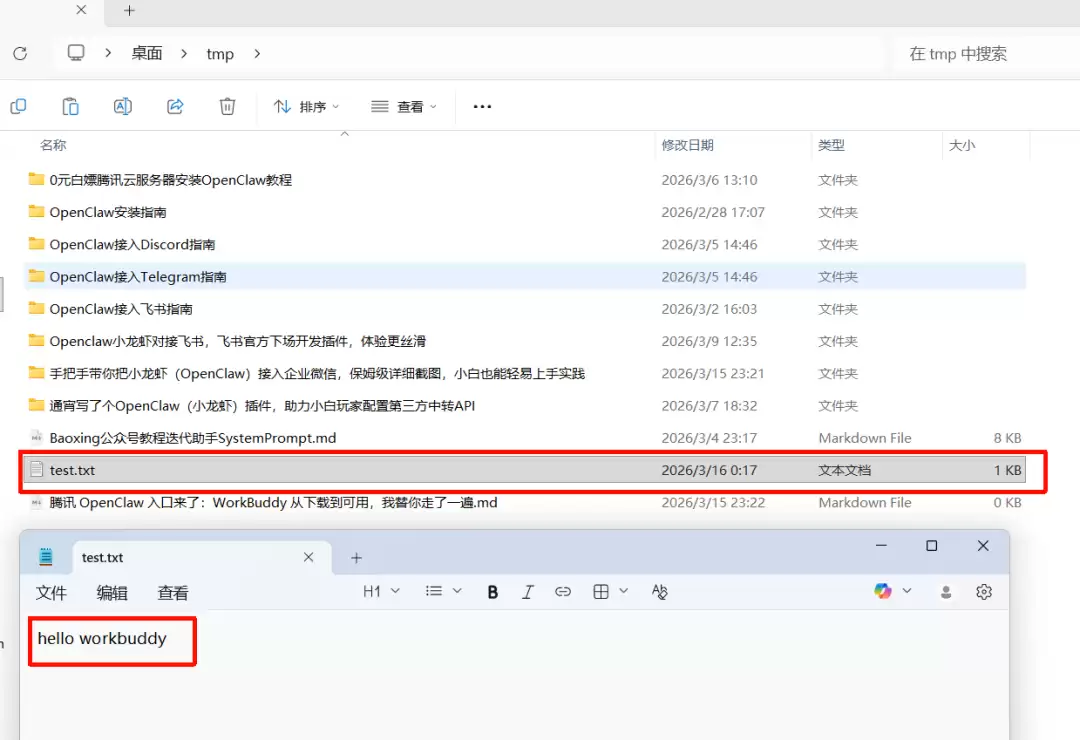This screenshot has height=740, width=1080.
Task: Click the account sign-in icon in Notepad
Action: (946, 592)
